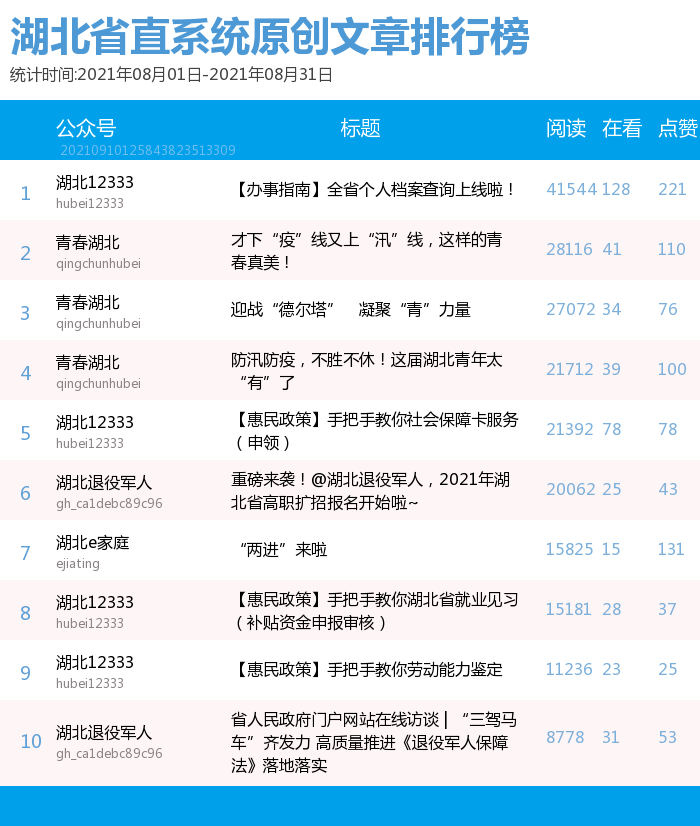Click the 公众号 column header
The height and width of the screenshot is (826, 700).
86,128
